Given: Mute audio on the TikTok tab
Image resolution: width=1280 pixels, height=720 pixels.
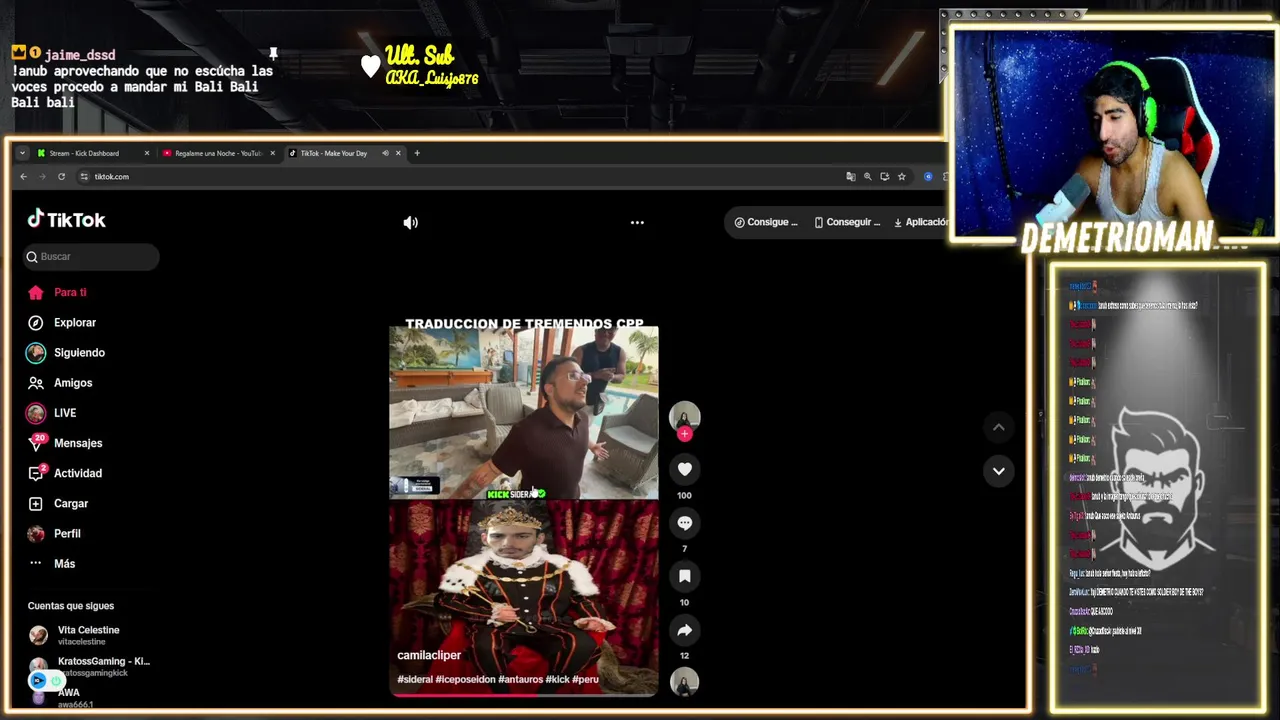Looking at the screenshot, I should pyautogui.click(x=385, y=153).
